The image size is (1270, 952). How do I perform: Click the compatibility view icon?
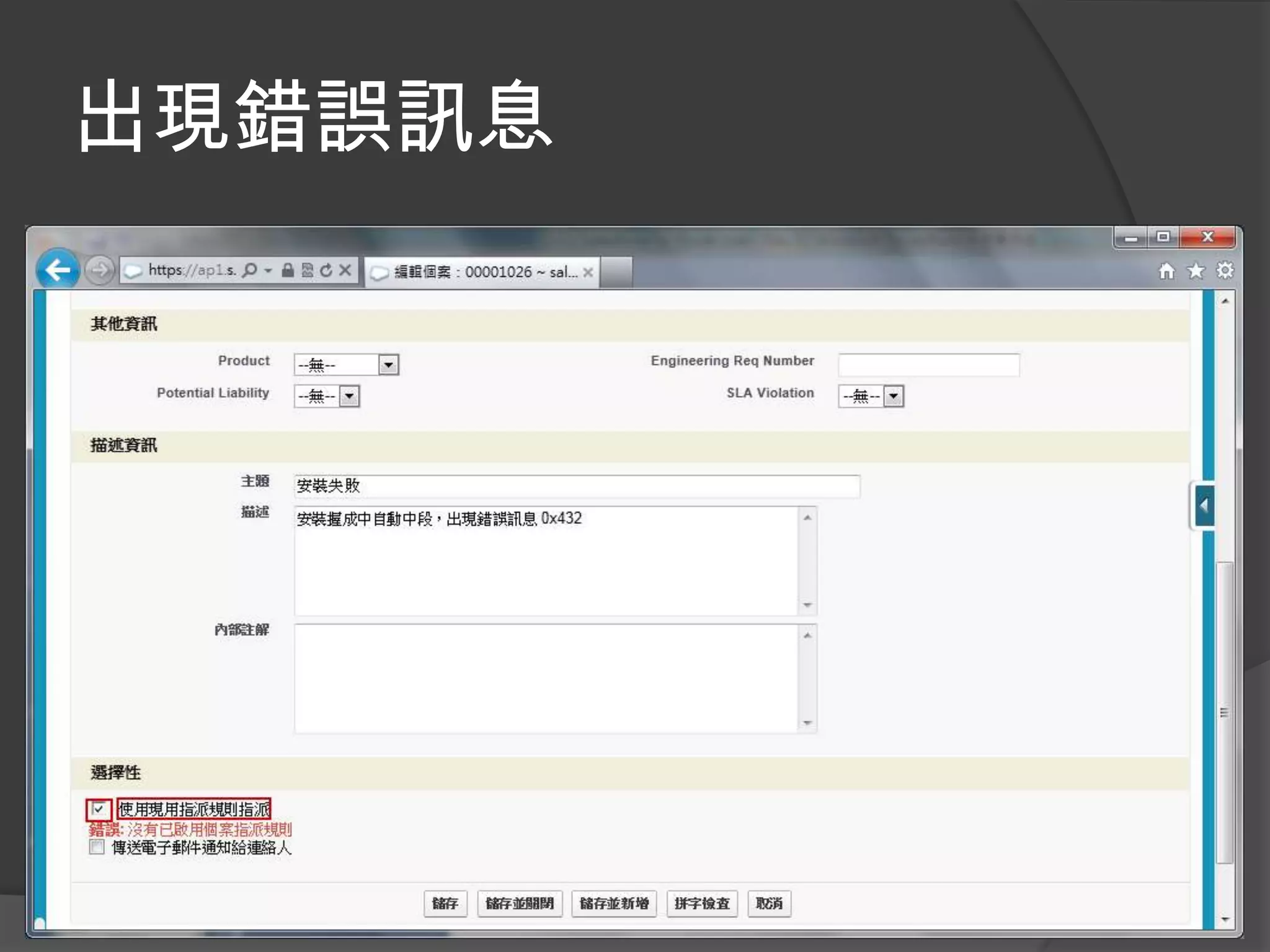click(307, 270)
